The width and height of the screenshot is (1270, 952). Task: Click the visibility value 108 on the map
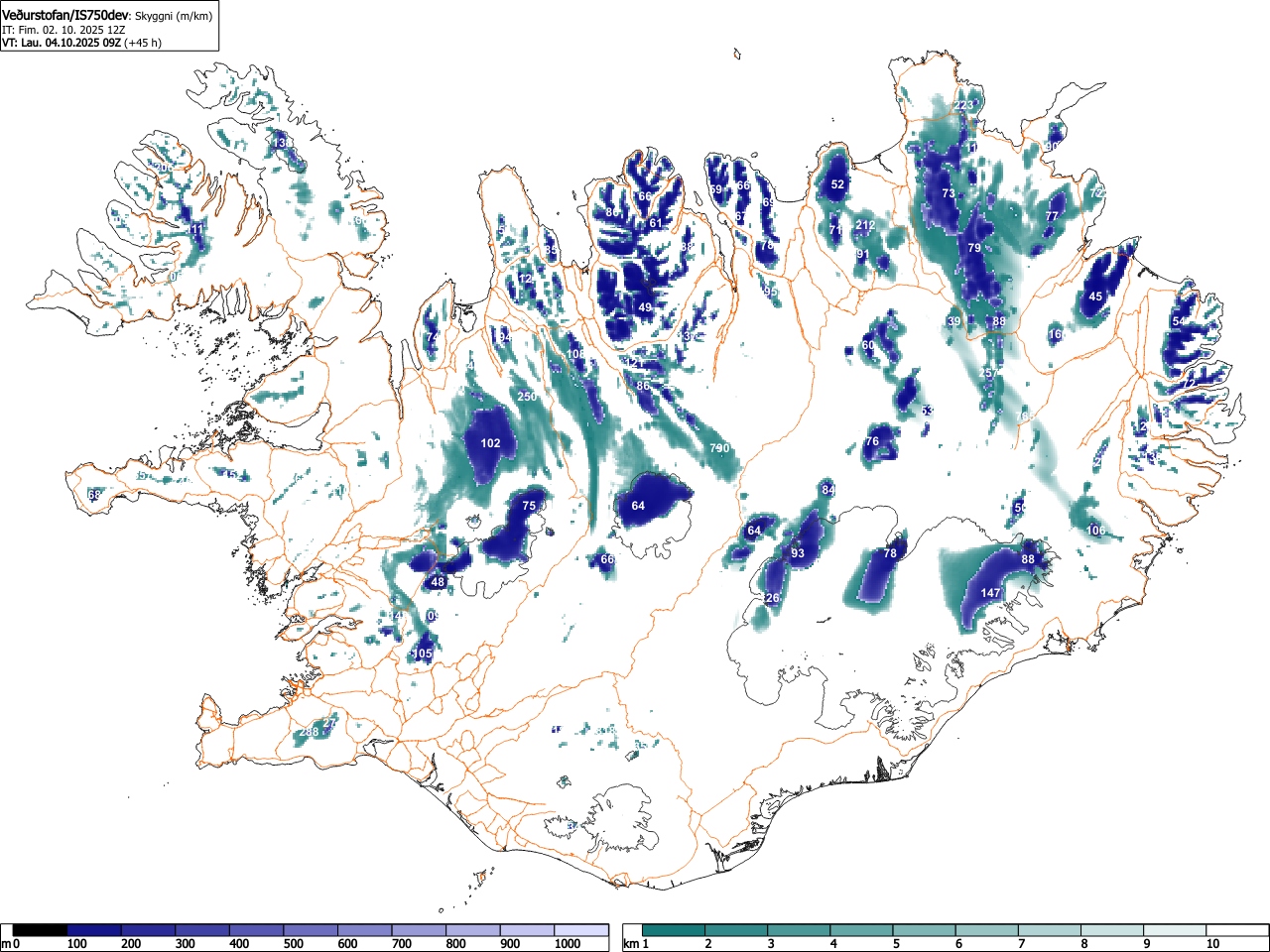click(575, 355)
